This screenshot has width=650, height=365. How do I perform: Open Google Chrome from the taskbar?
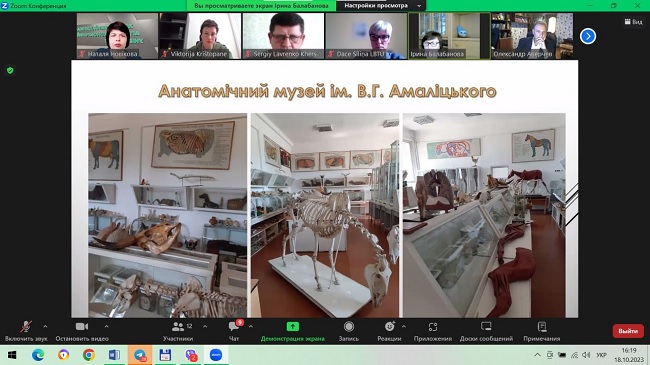point(89,355)
